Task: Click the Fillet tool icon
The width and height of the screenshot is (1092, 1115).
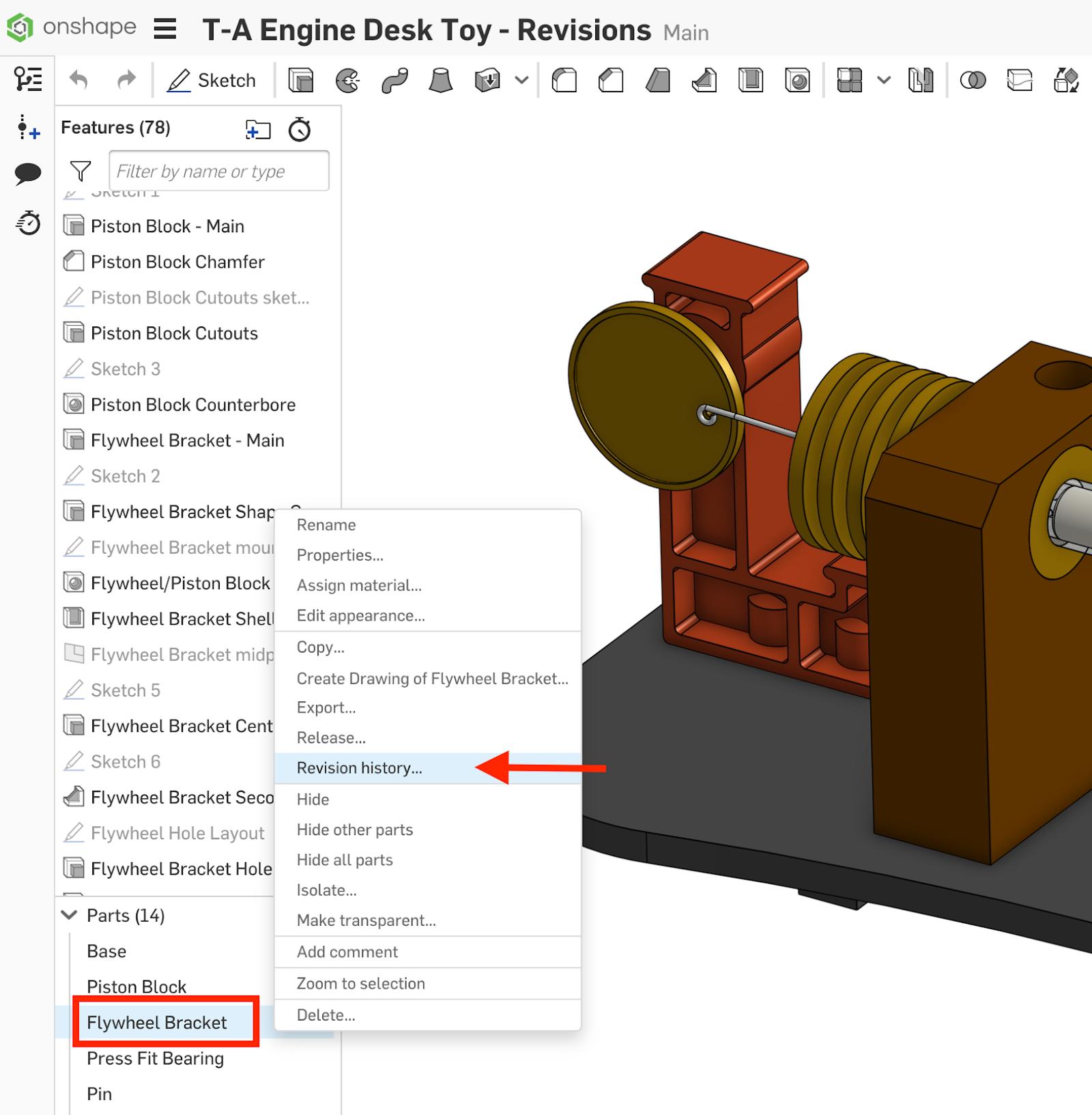Action: click(564, 81)
